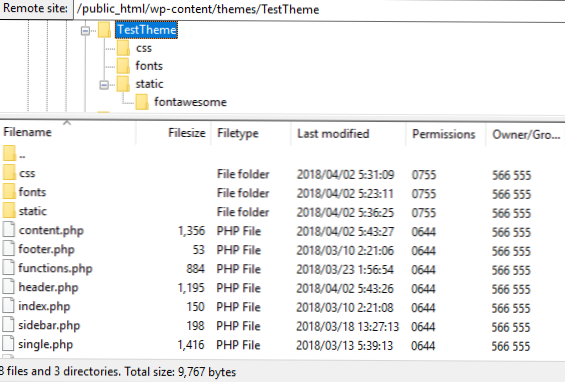565x382 pixels.
Task: Click the 0644 permissions of index.php
Action: point(423,308)
